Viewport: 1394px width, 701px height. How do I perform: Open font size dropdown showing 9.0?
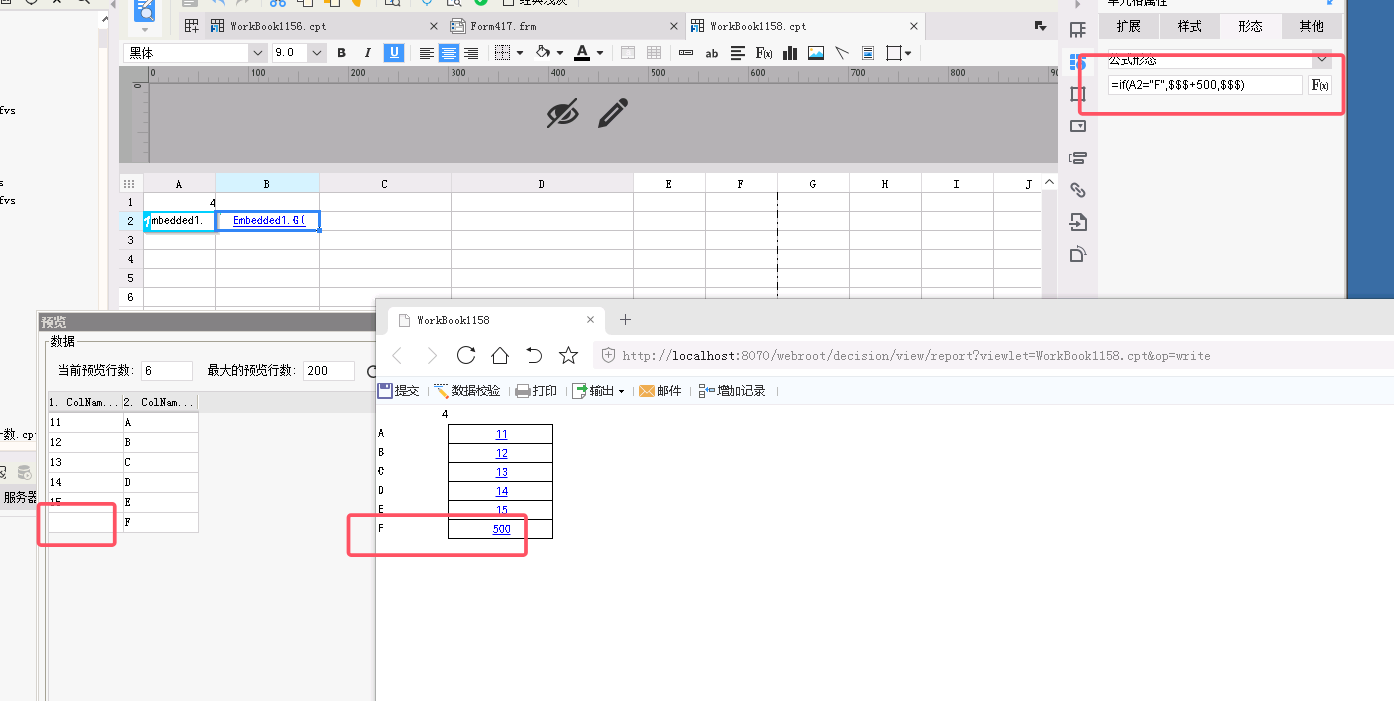pyautogui.click(x=299, y=53)
